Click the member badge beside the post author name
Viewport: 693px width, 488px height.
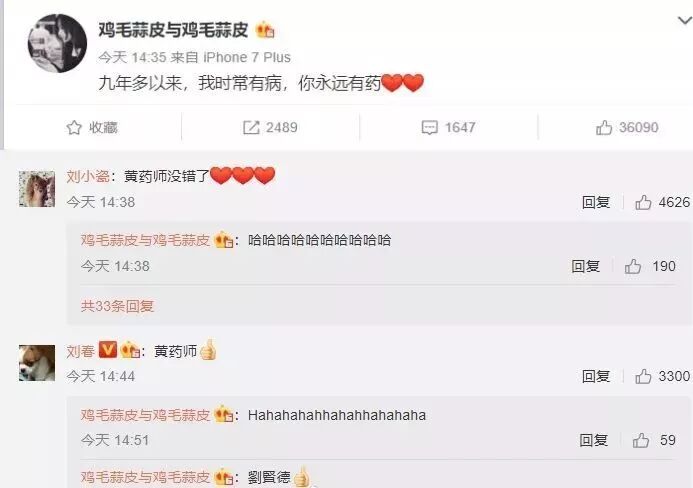point(265,30)
